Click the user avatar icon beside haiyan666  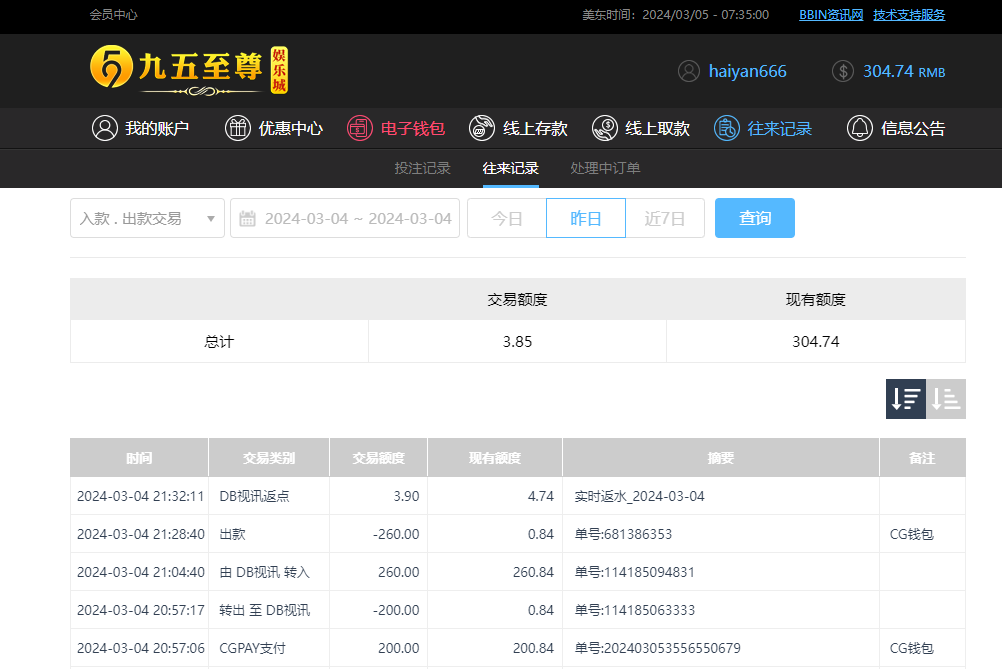tap(688, 71)
